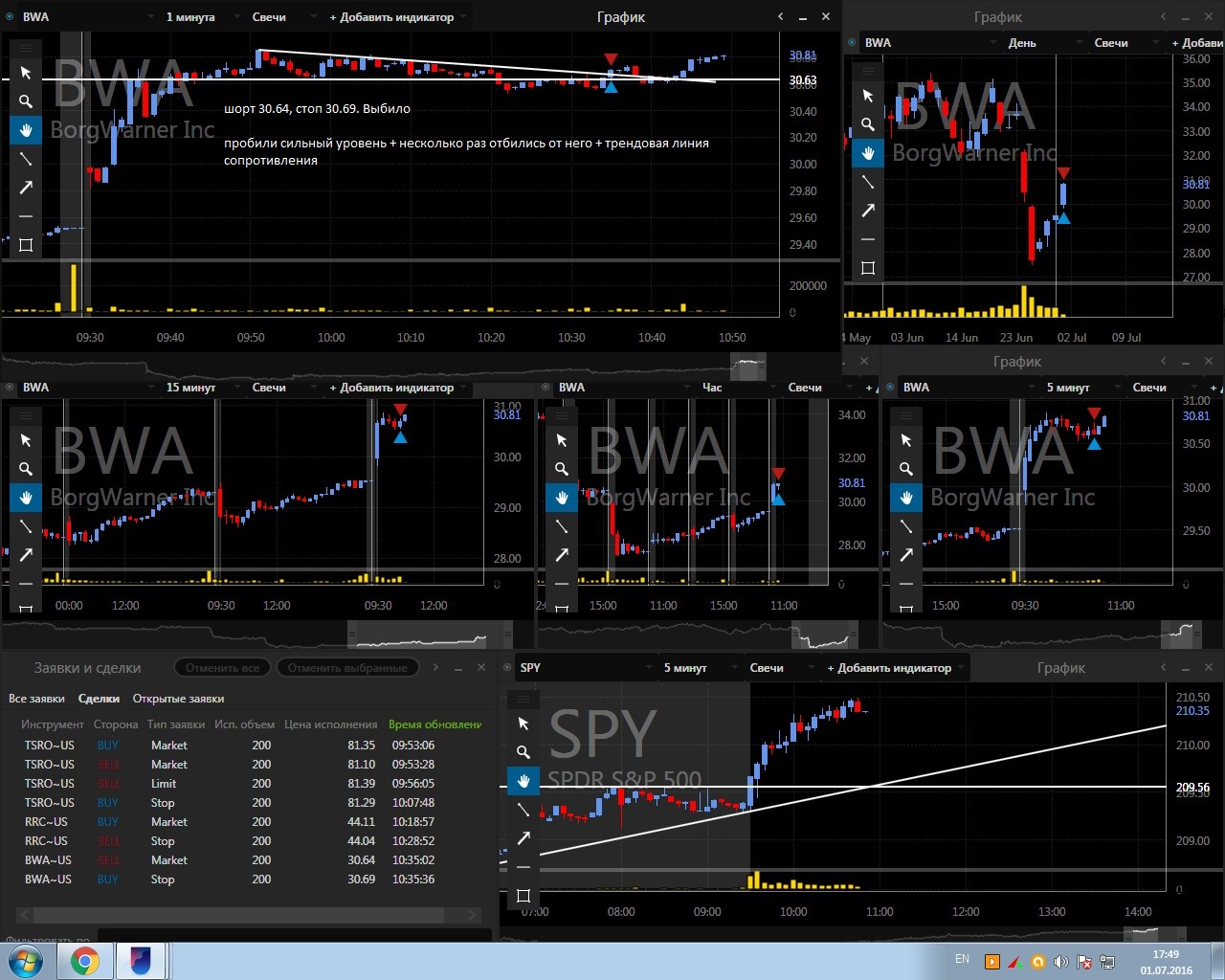Screen dimensions: 1225x980
Task: Select the pointer tool in the 1-minute BWA chart
Action: (x=26, y=73)
